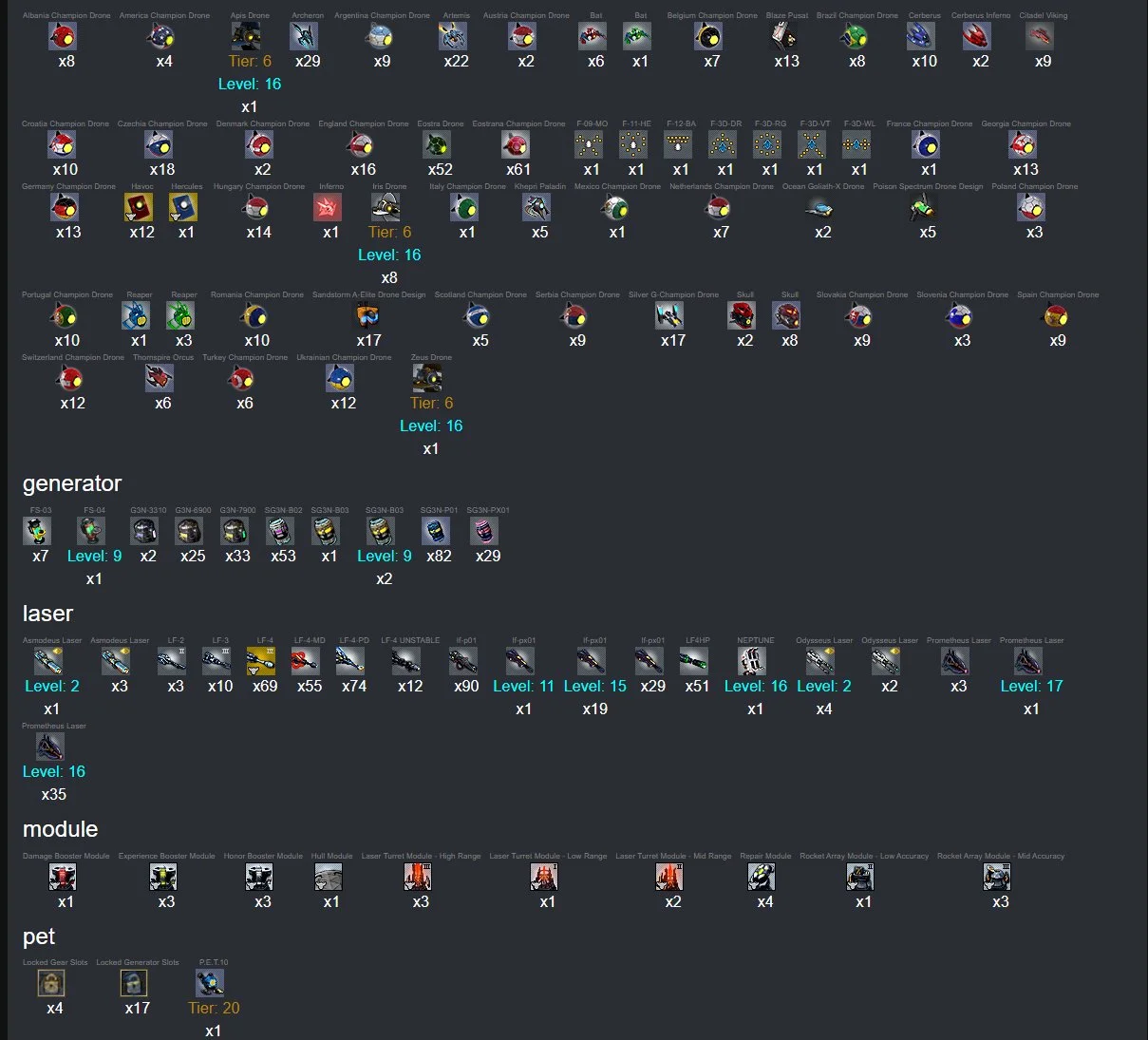
Task: Click the Poison Spectrum Drone Design icon
Action: 925,207
